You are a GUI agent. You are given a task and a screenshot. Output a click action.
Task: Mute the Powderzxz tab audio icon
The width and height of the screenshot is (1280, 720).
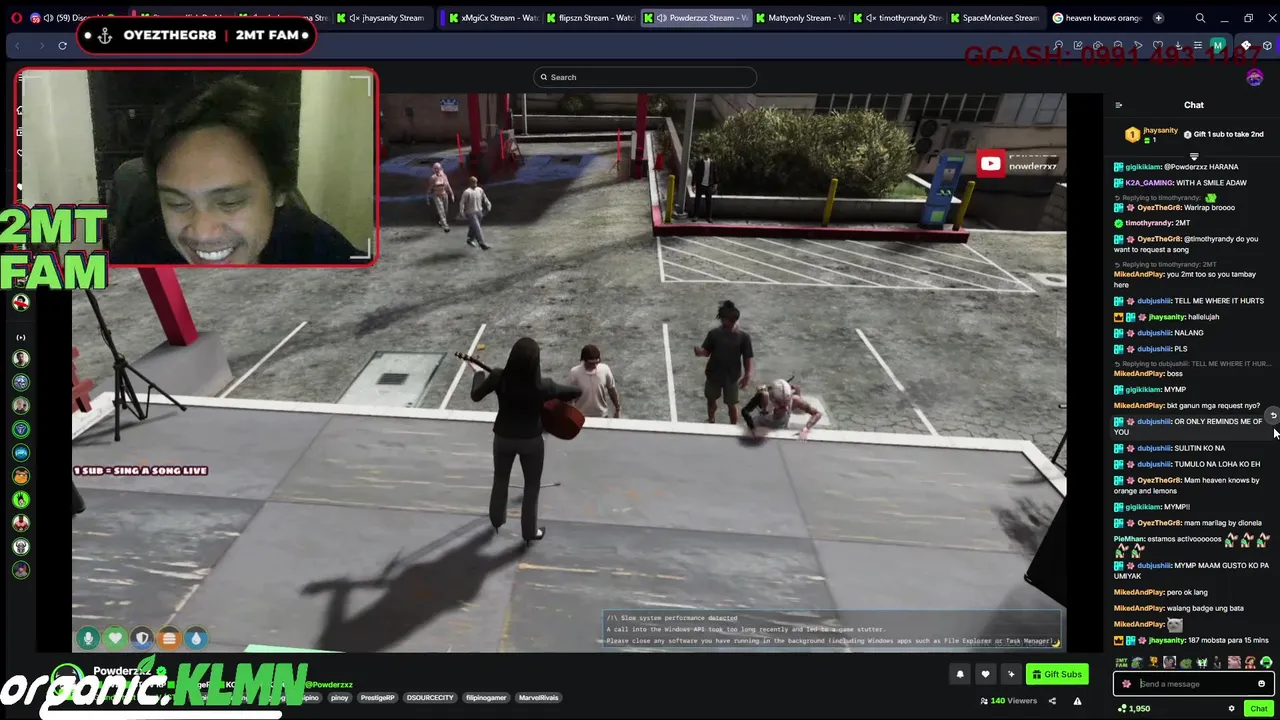point(661,18)
